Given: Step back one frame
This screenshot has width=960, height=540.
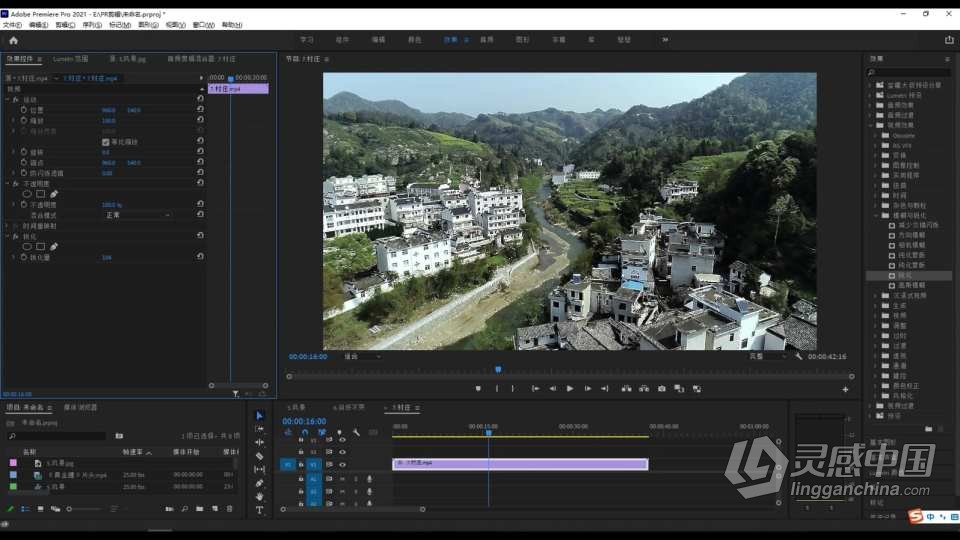Looking at the screenshot, I should tap(553, 389).
